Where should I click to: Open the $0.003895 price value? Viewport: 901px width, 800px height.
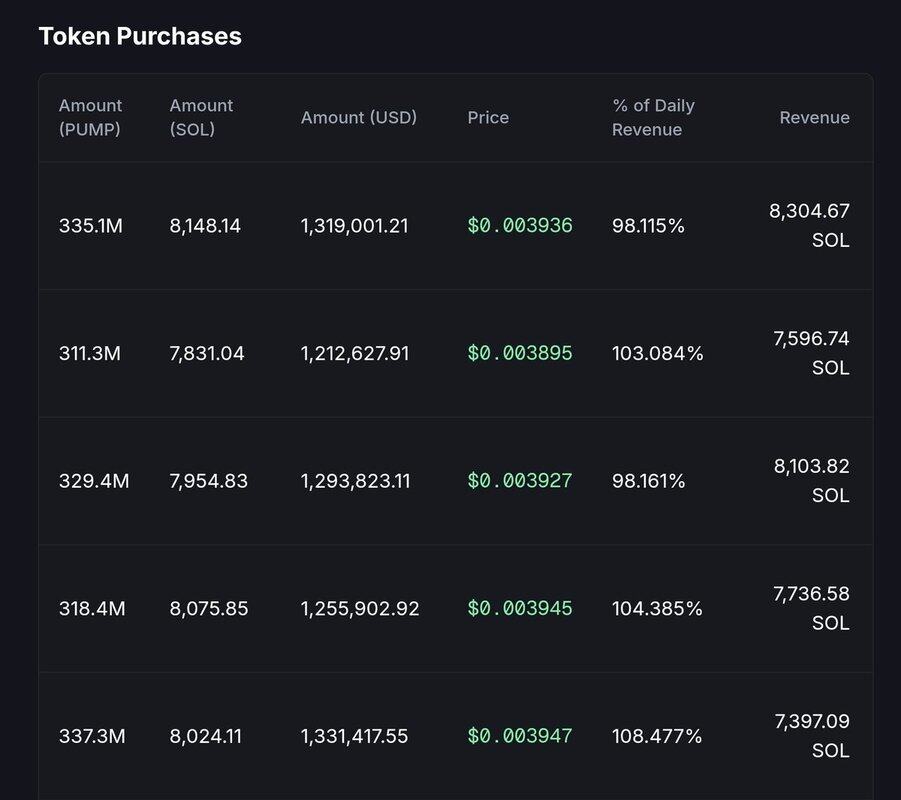[520, 353]
